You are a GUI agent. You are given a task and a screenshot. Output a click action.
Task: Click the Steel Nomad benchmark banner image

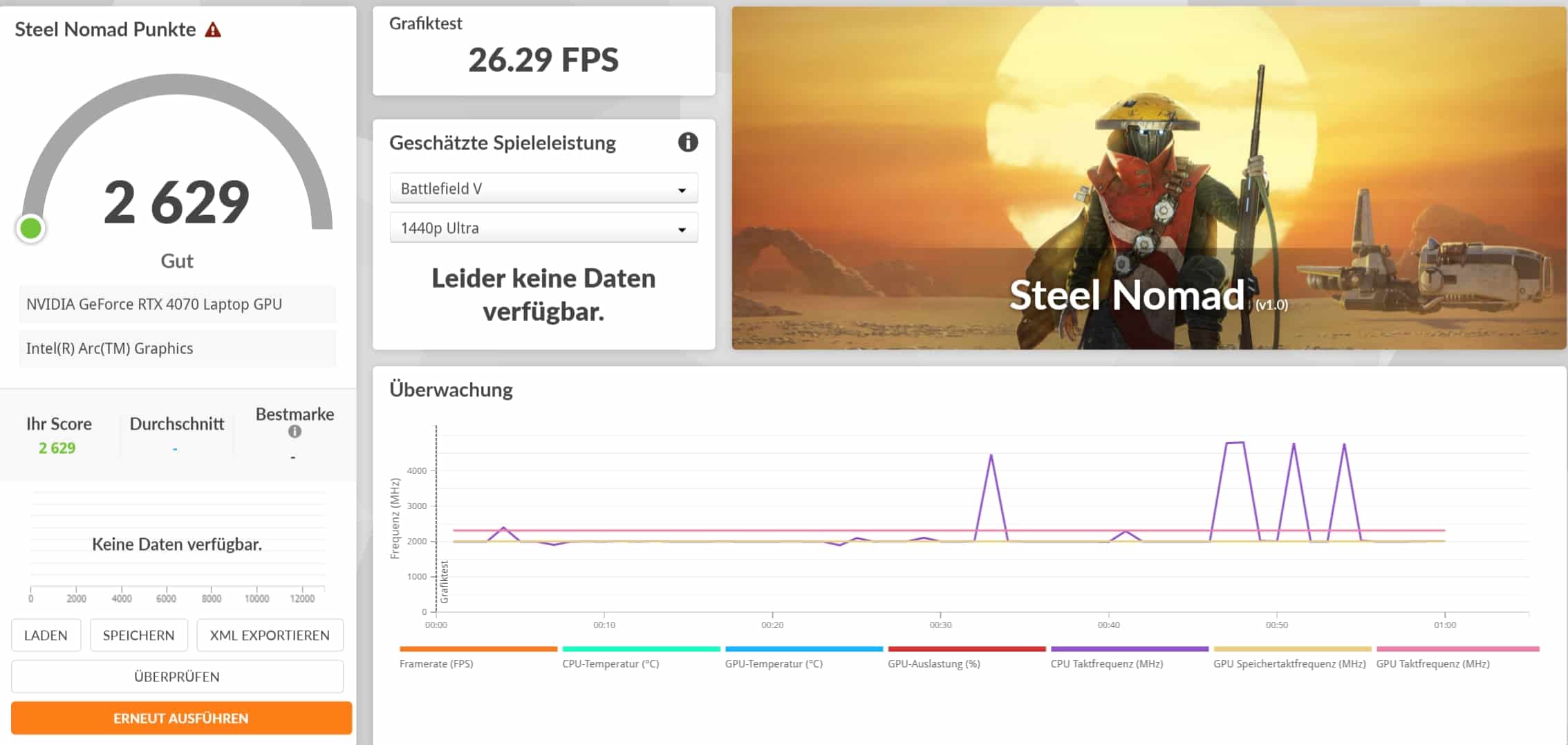pyautogui.click(x=1148, y=178)
